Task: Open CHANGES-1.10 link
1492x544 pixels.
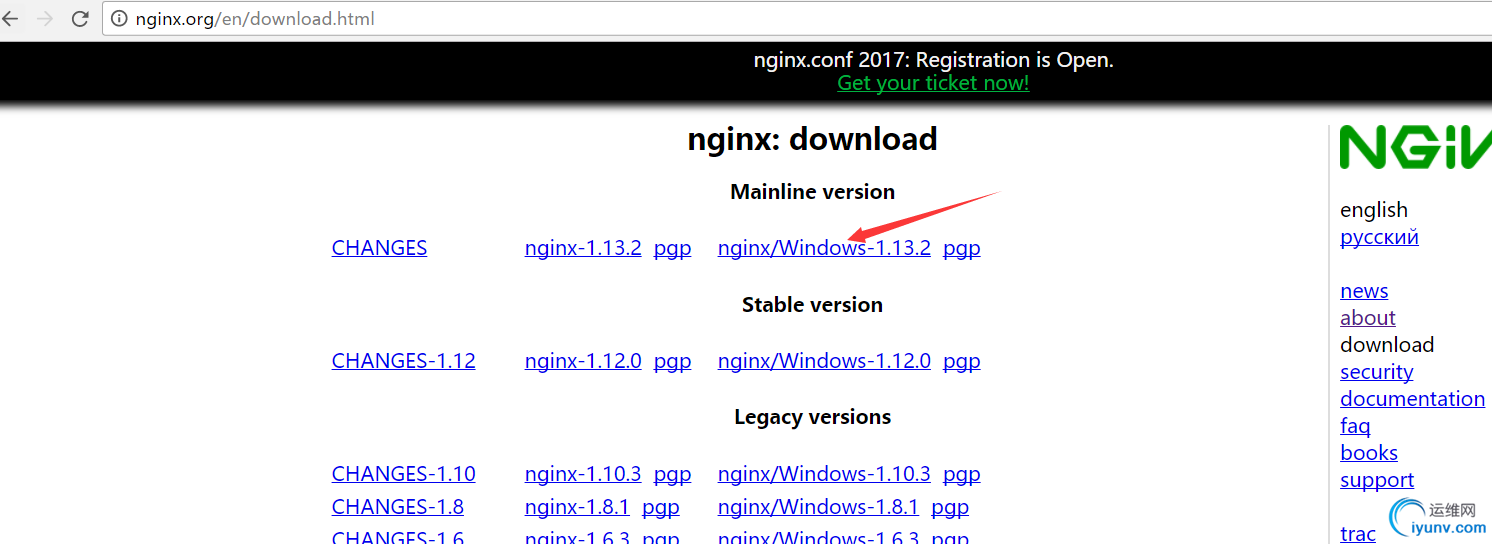Action: coord(403,474)
